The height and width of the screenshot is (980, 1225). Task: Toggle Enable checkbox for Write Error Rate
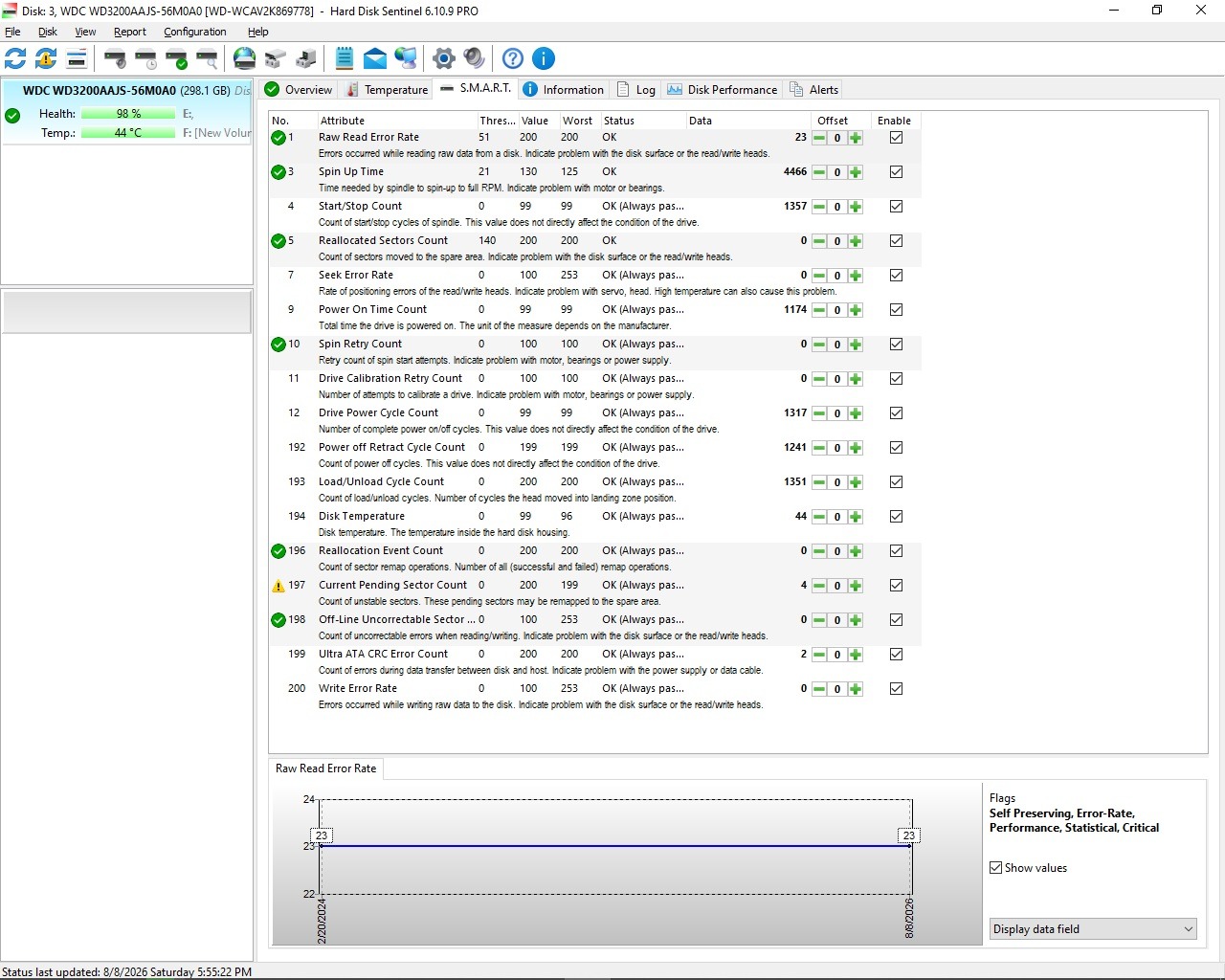pos(896,689)
